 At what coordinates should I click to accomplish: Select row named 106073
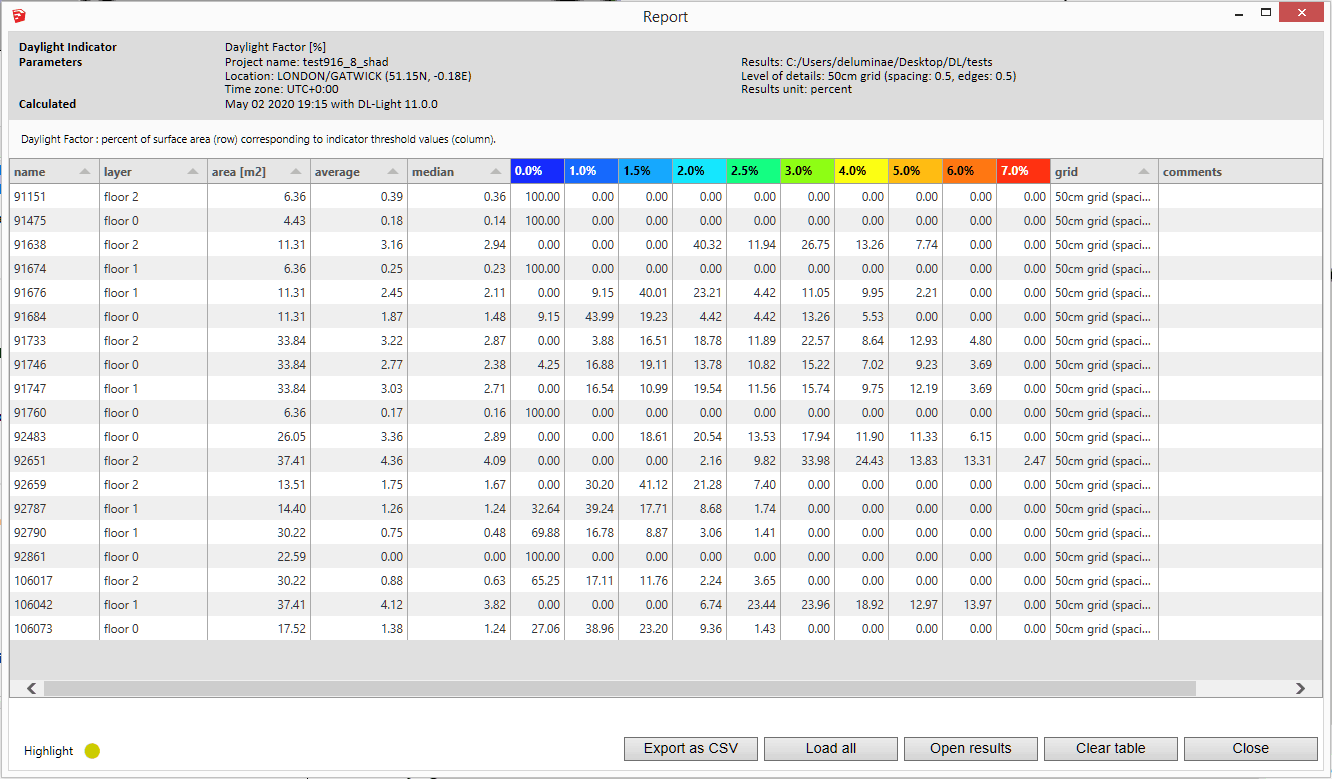click(666, 629)
